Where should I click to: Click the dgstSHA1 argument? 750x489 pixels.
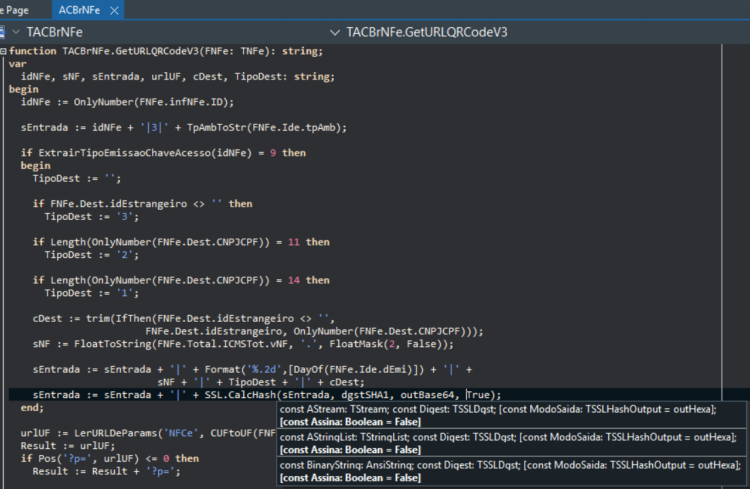tap(365, 395)
